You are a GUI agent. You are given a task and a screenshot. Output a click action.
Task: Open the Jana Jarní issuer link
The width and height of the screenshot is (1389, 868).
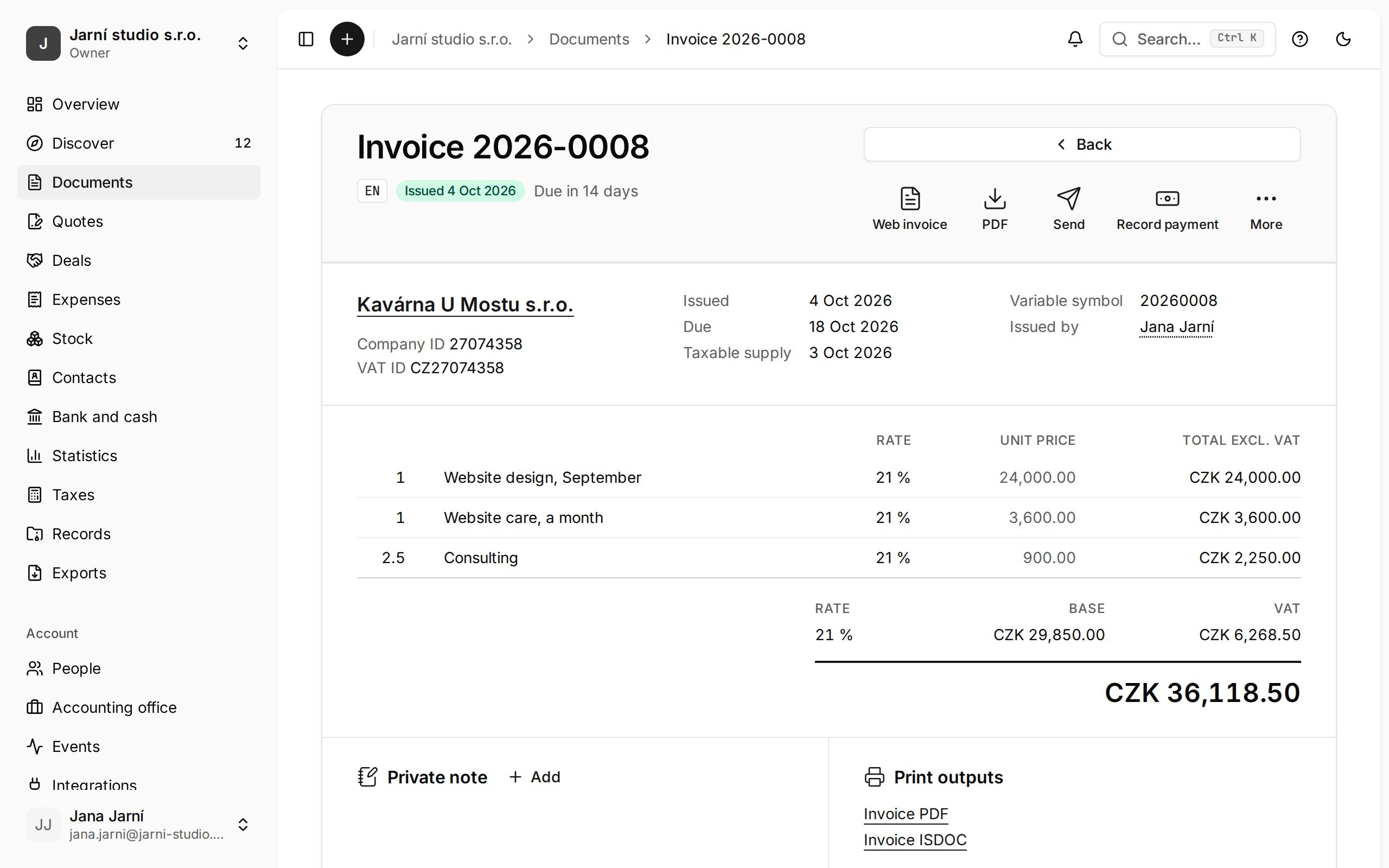click(1176, 327)
